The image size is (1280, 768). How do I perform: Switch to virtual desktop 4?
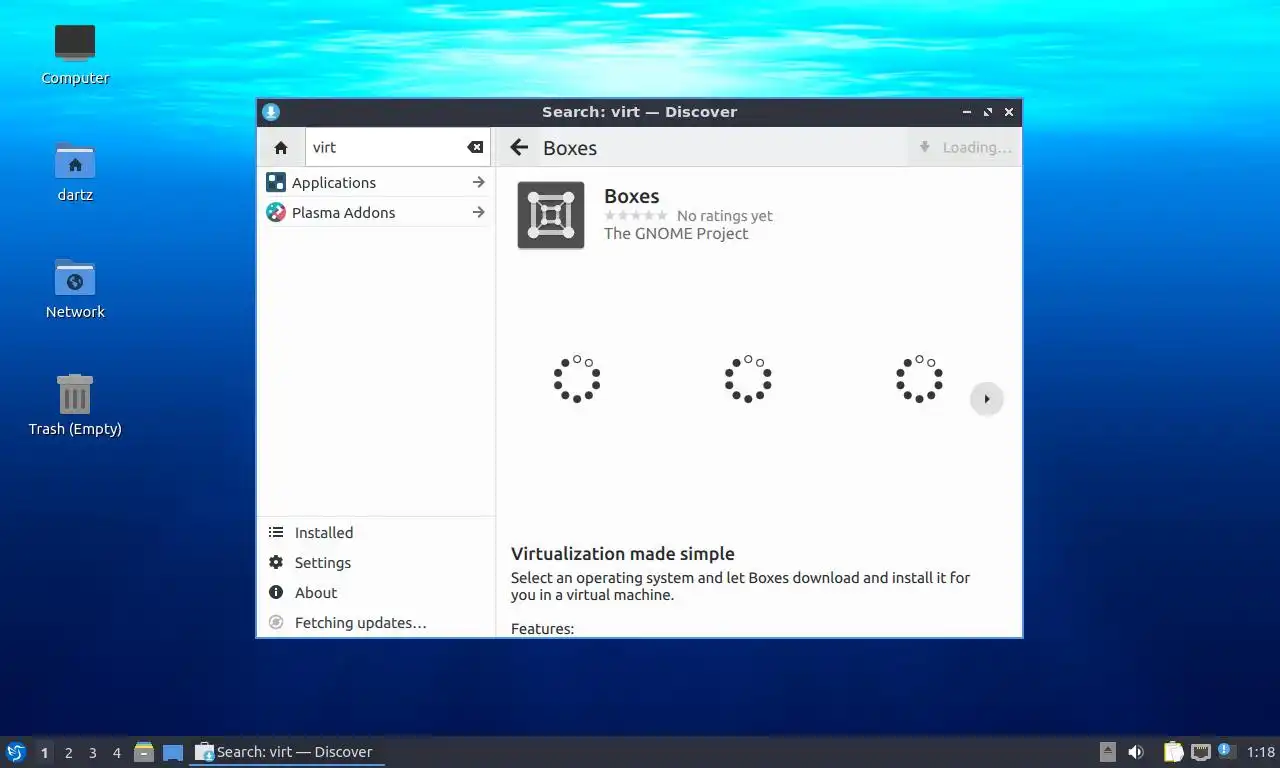116,753
